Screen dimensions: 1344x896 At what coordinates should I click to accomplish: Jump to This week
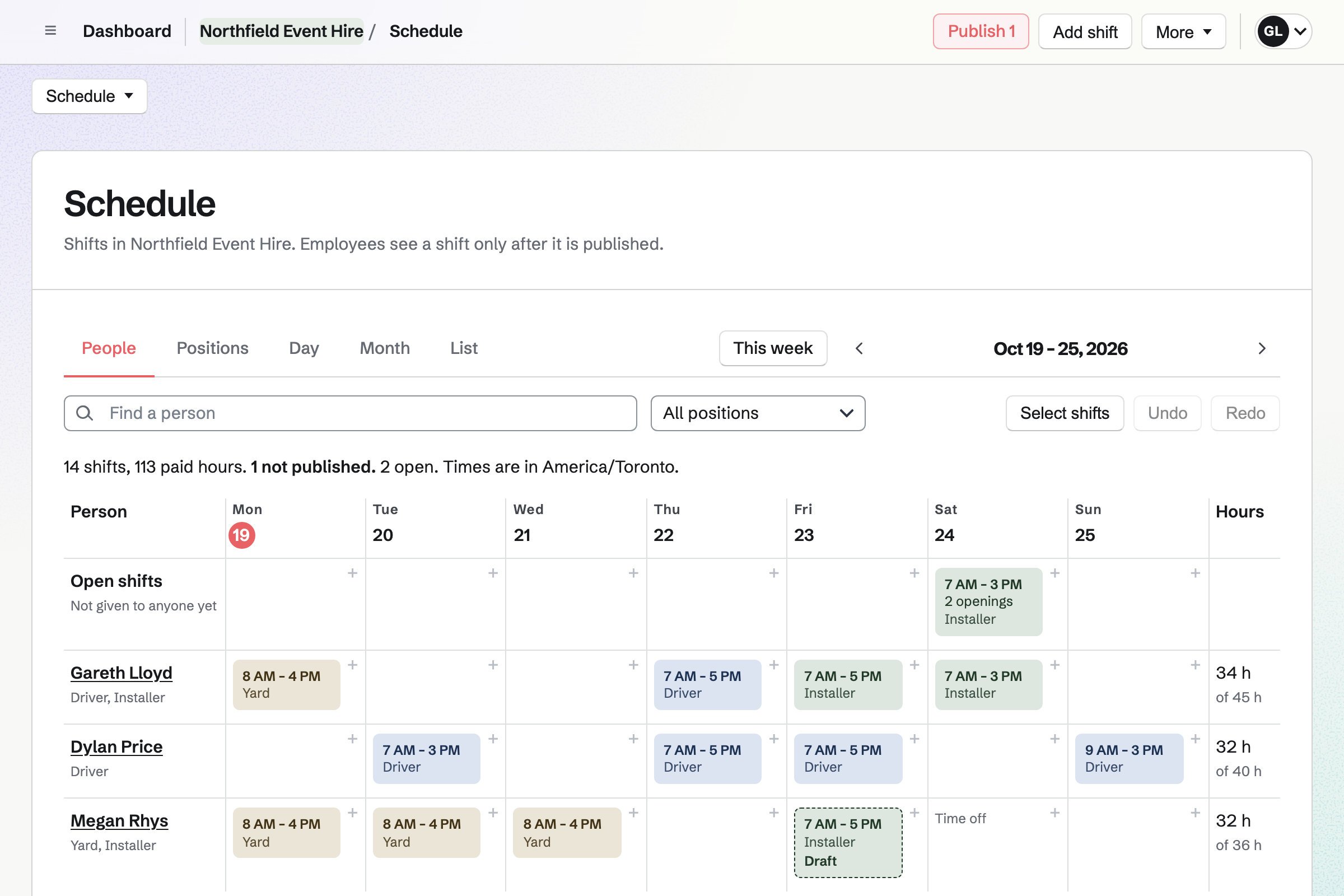[773, 348]
